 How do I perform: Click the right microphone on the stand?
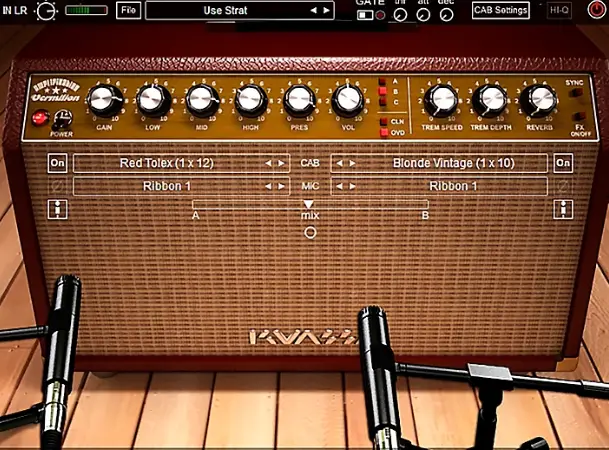379,377
